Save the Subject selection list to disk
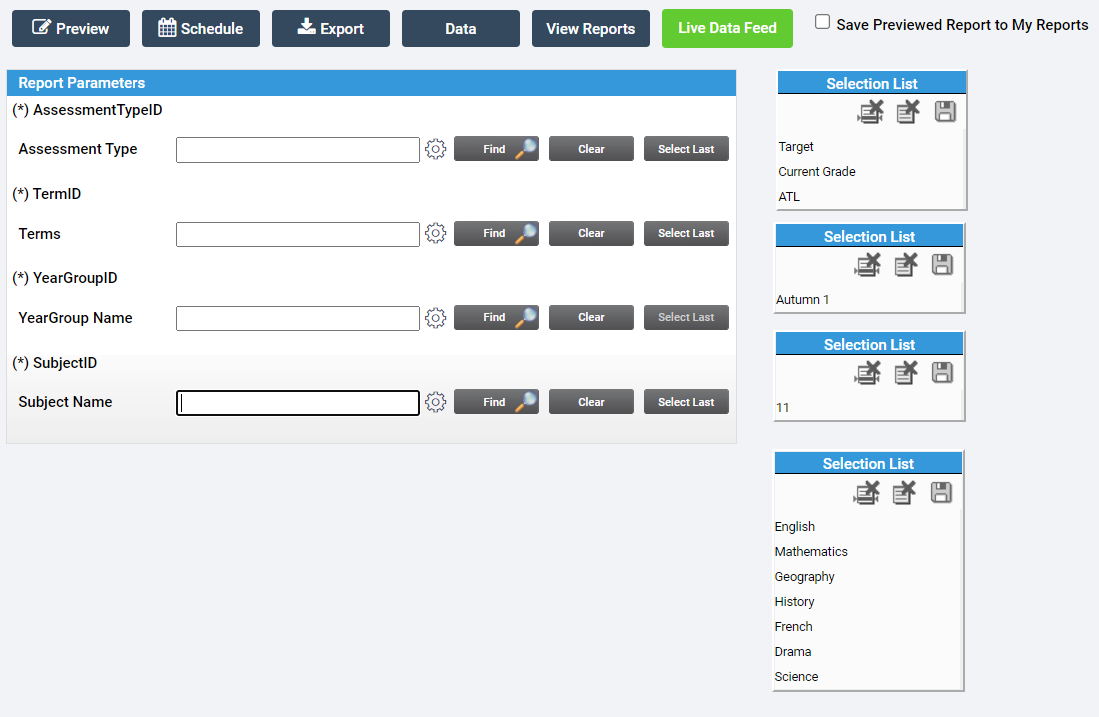1099x717 pixels. pyautogui.click(x=941, y=492)
